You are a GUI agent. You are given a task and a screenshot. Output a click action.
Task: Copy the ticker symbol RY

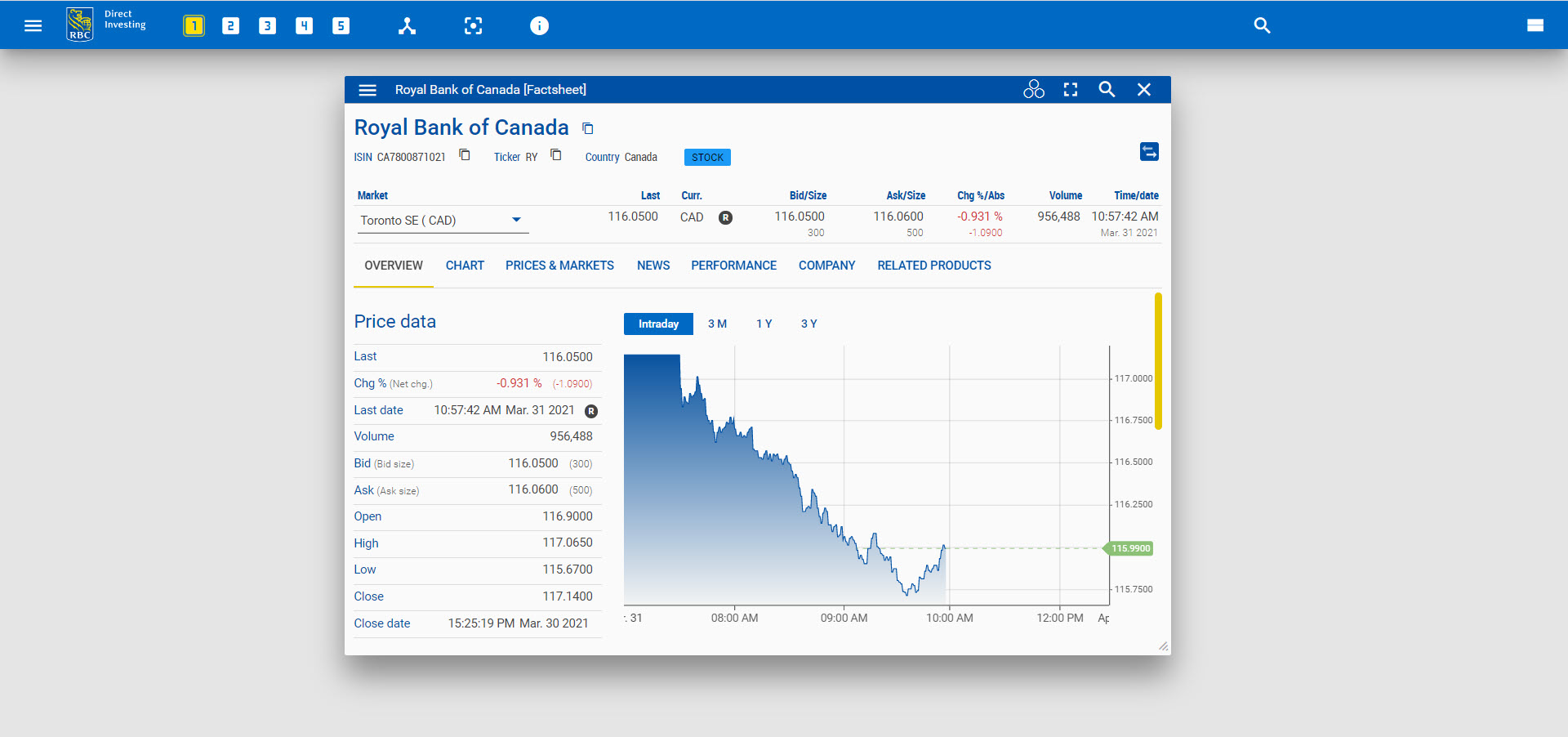[556, 155]
